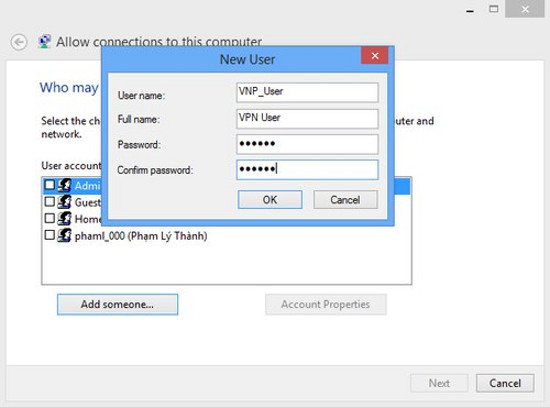Tick the Home account checkbox

(50, 218)
